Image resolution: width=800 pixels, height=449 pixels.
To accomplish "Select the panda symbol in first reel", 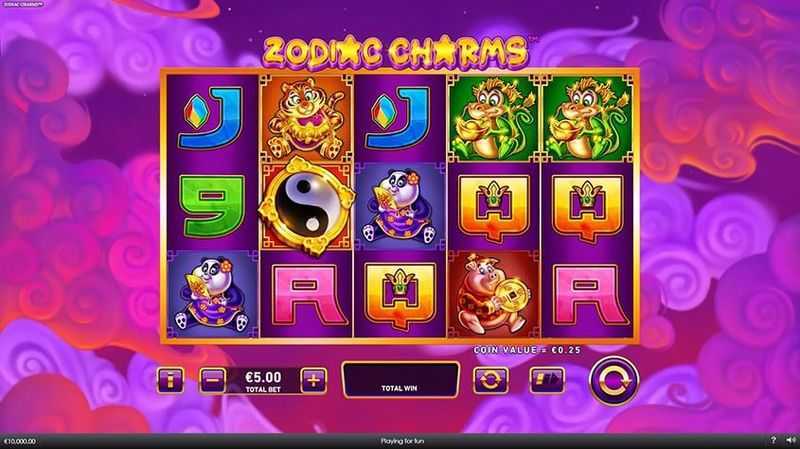I will 212,294.
